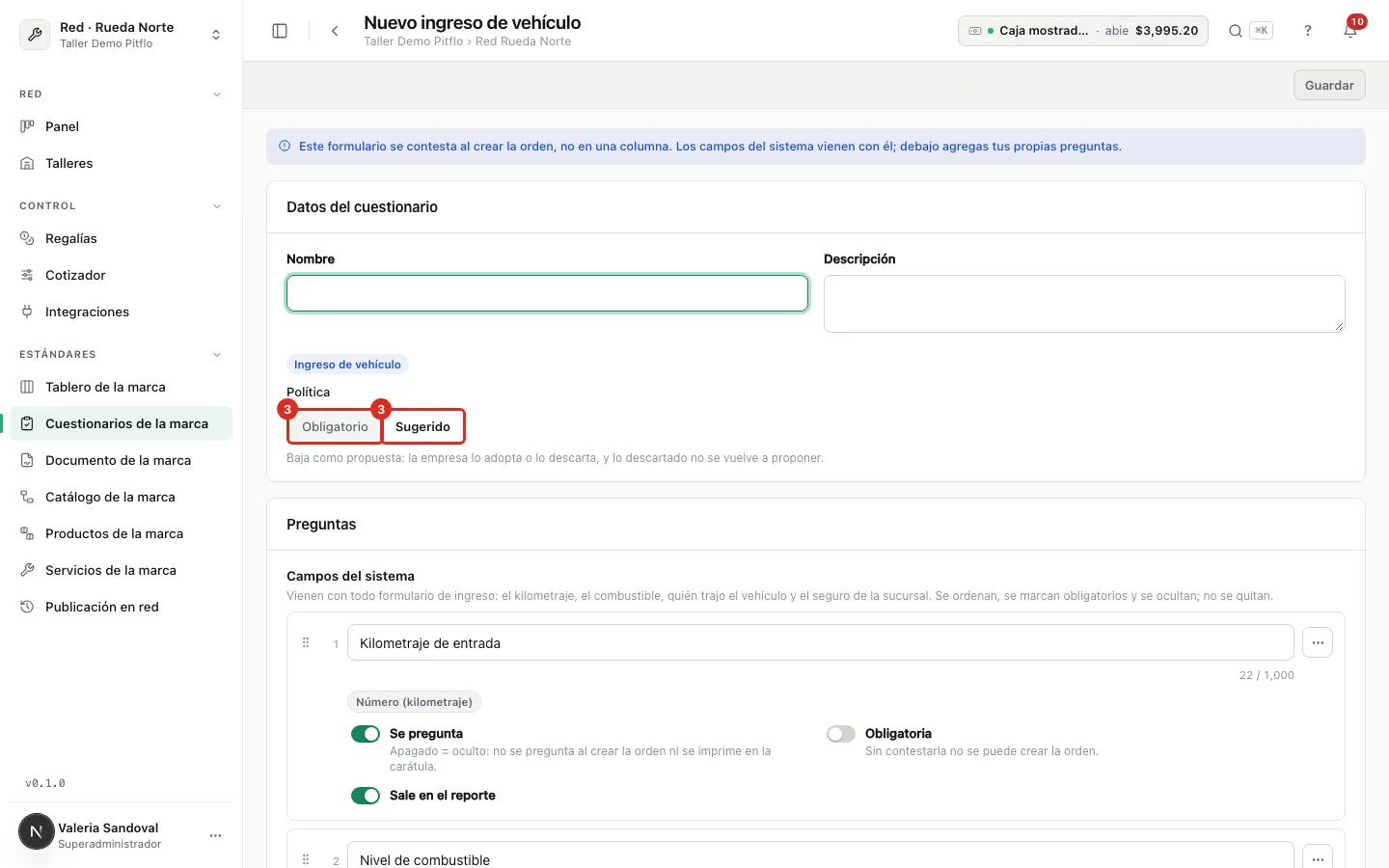Open the Caja mostrador cash register selector

(x=1083, y=31)
